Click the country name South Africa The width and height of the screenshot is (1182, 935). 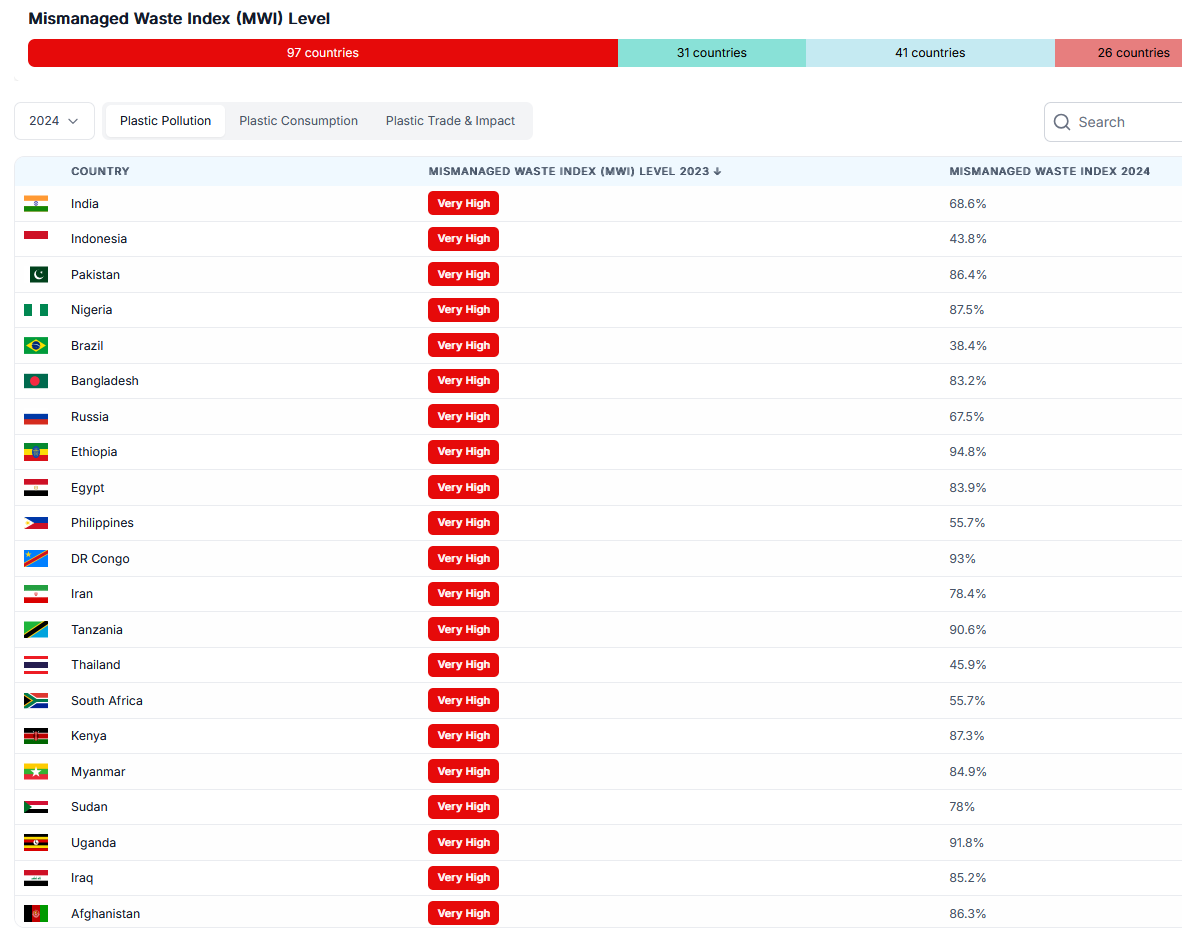tap(107, 700)
